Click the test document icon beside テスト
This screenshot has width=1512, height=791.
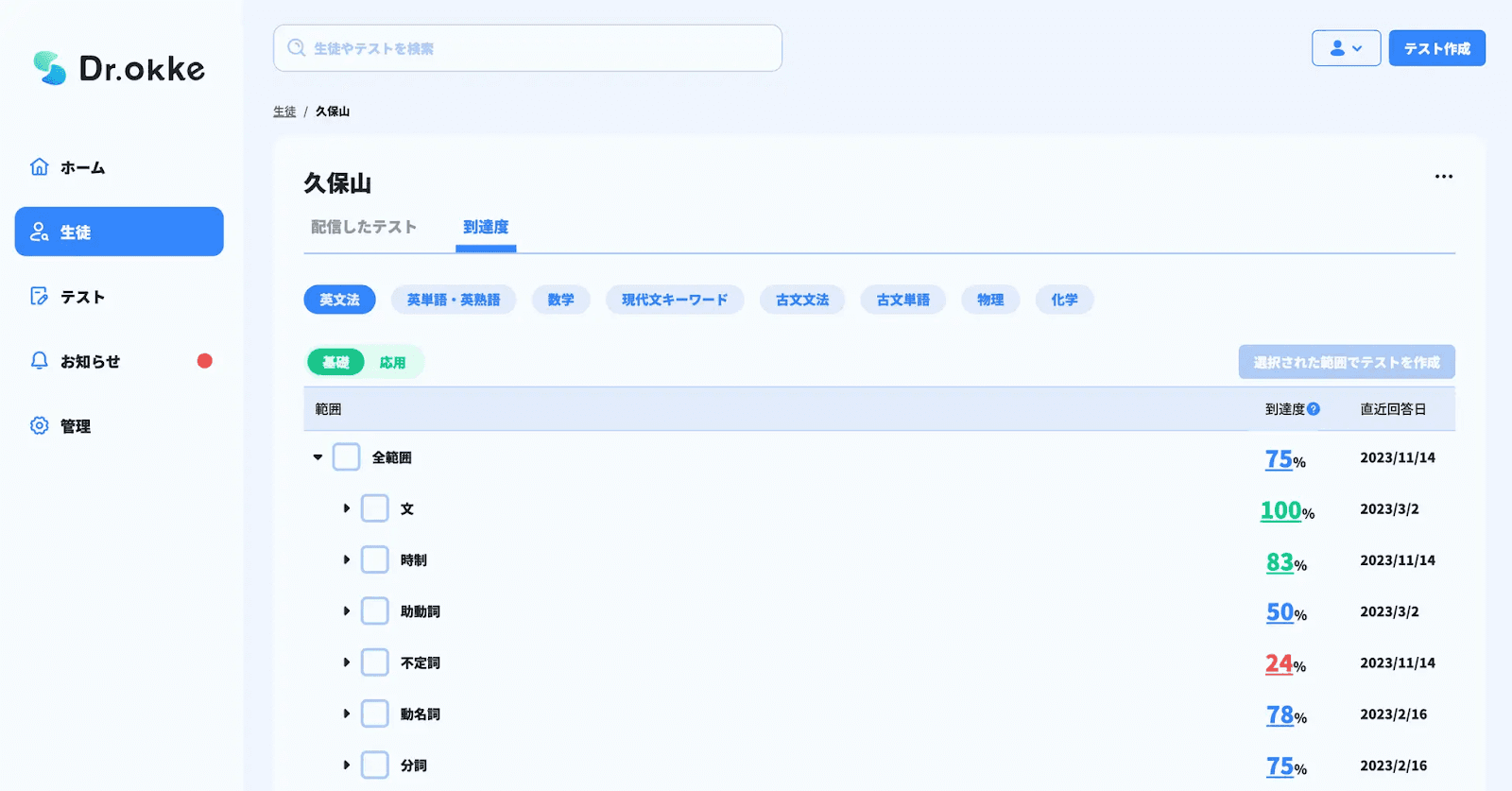[x=39, y=297]
